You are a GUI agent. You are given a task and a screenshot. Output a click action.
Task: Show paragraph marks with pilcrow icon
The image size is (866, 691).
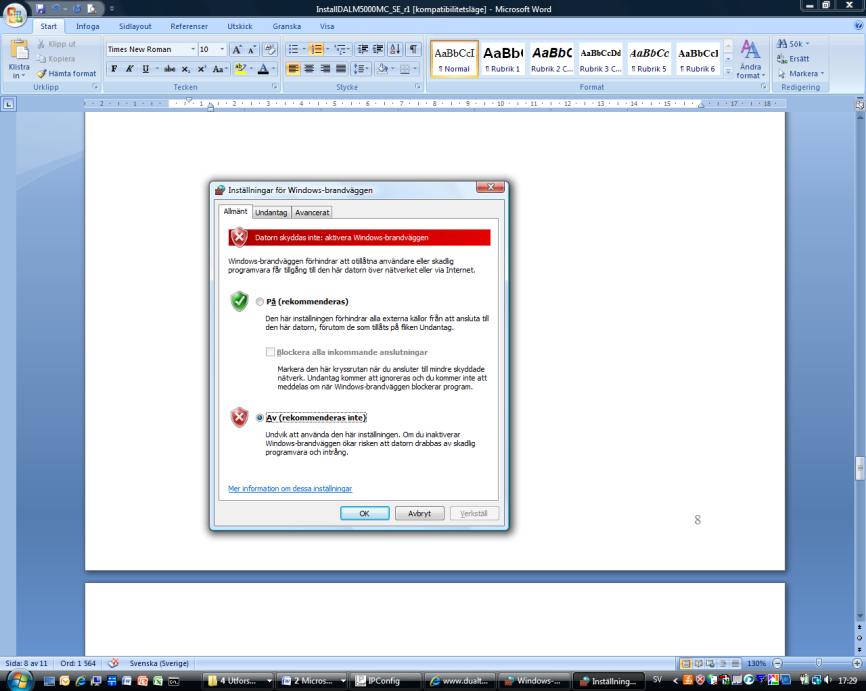413,50
